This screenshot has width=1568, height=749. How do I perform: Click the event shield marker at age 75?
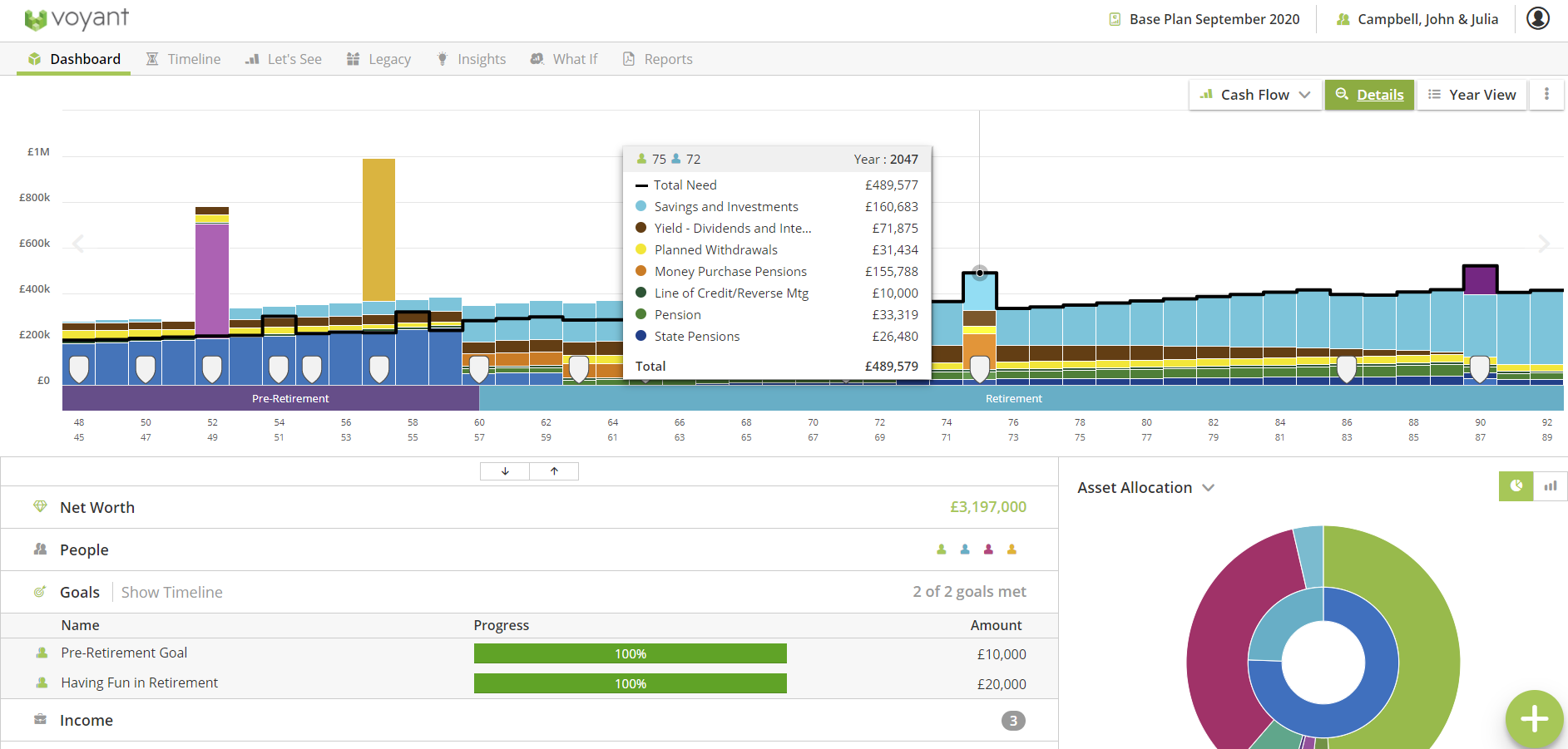(980, 368)
